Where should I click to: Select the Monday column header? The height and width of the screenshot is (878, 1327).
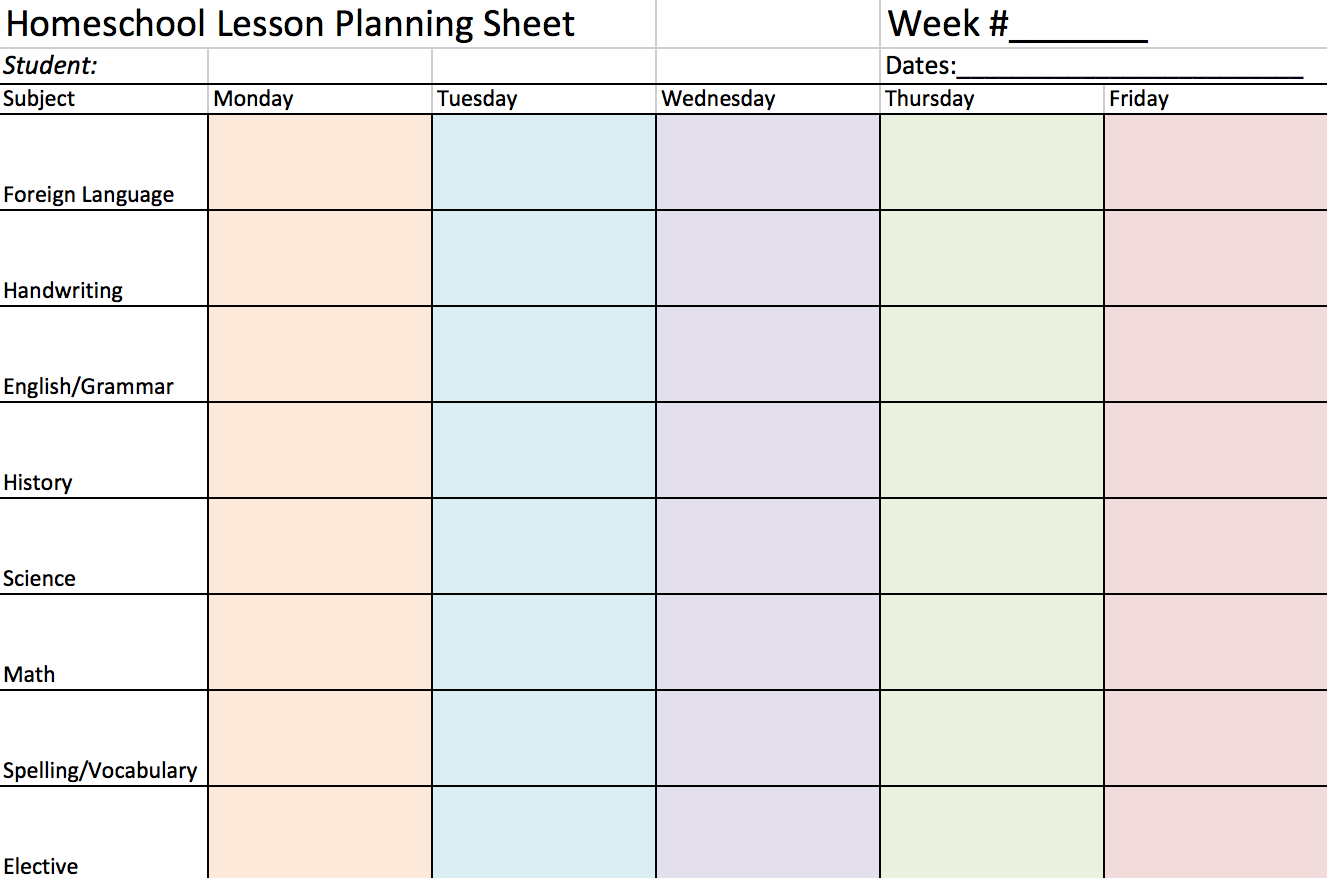(254, 99)
